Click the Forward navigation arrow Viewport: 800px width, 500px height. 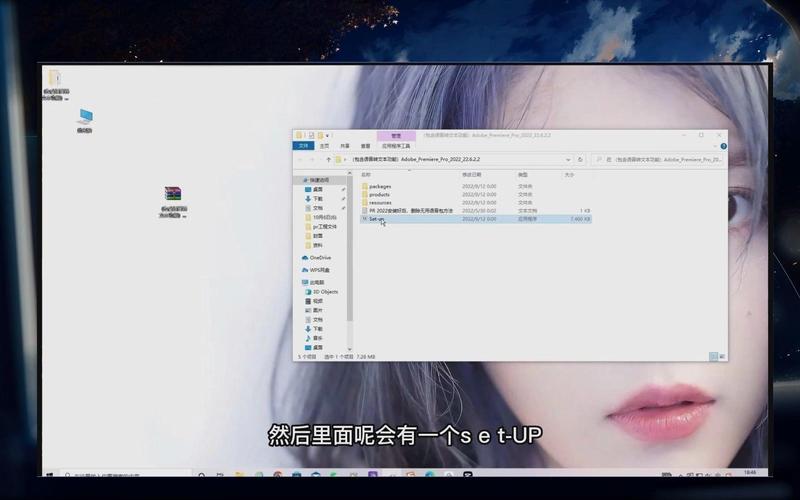[312, 160]
